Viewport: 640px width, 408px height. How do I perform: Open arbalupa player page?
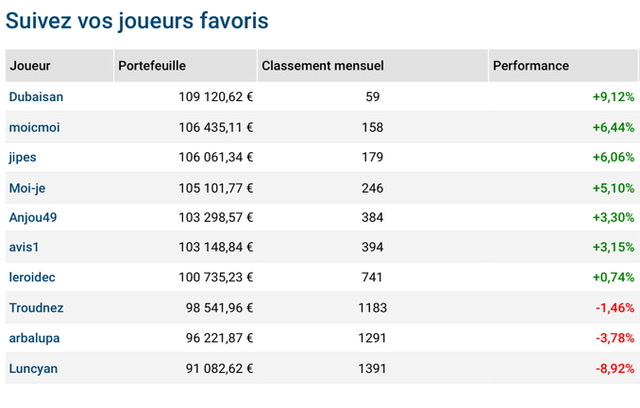click(34, 338)
